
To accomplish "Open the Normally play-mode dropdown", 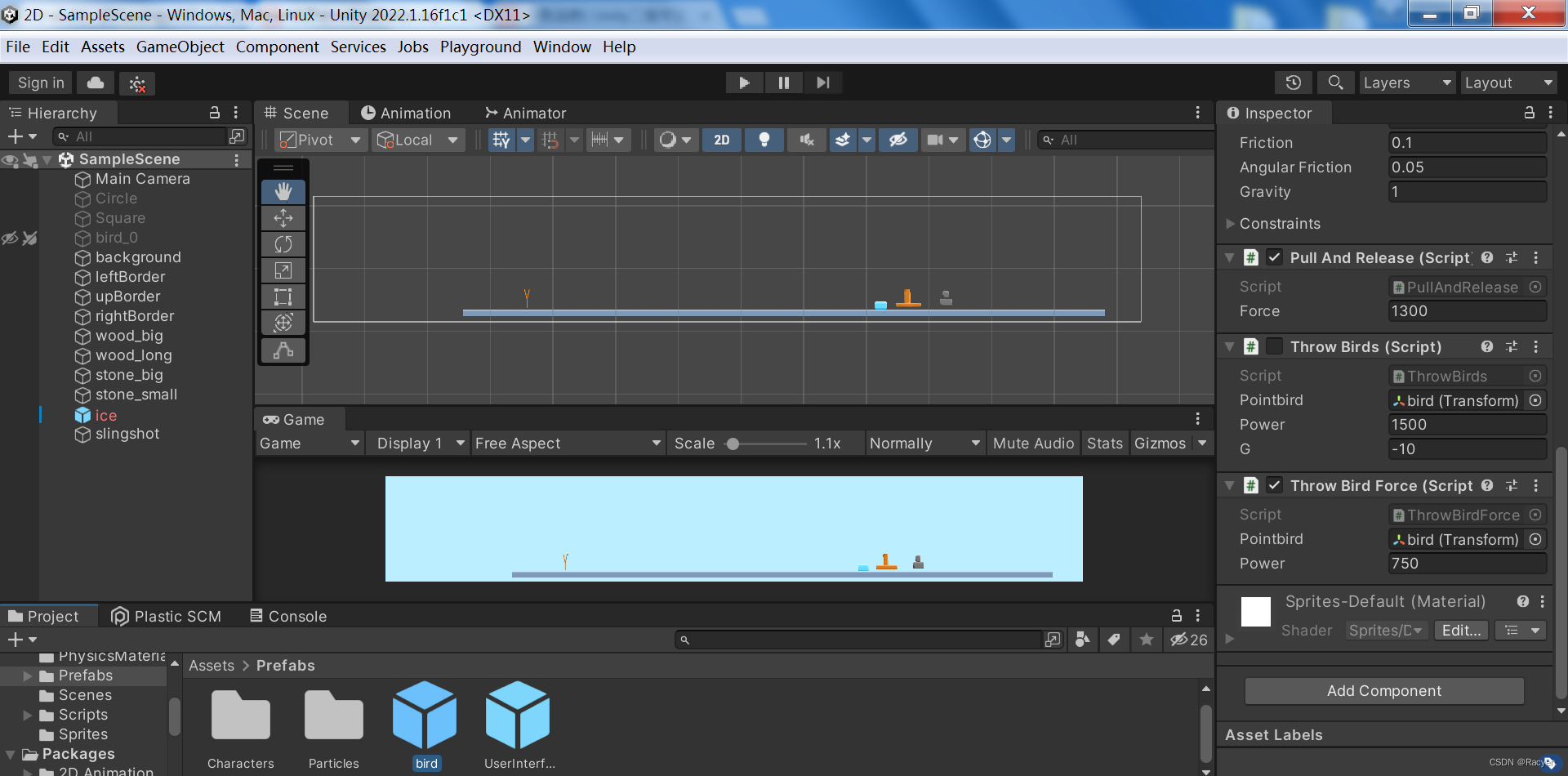I will [924, 443].
